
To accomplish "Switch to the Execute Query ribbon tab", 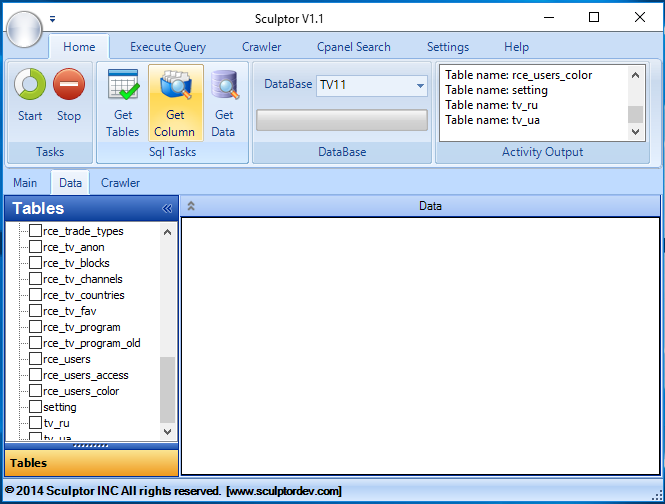I will (168, 47).
